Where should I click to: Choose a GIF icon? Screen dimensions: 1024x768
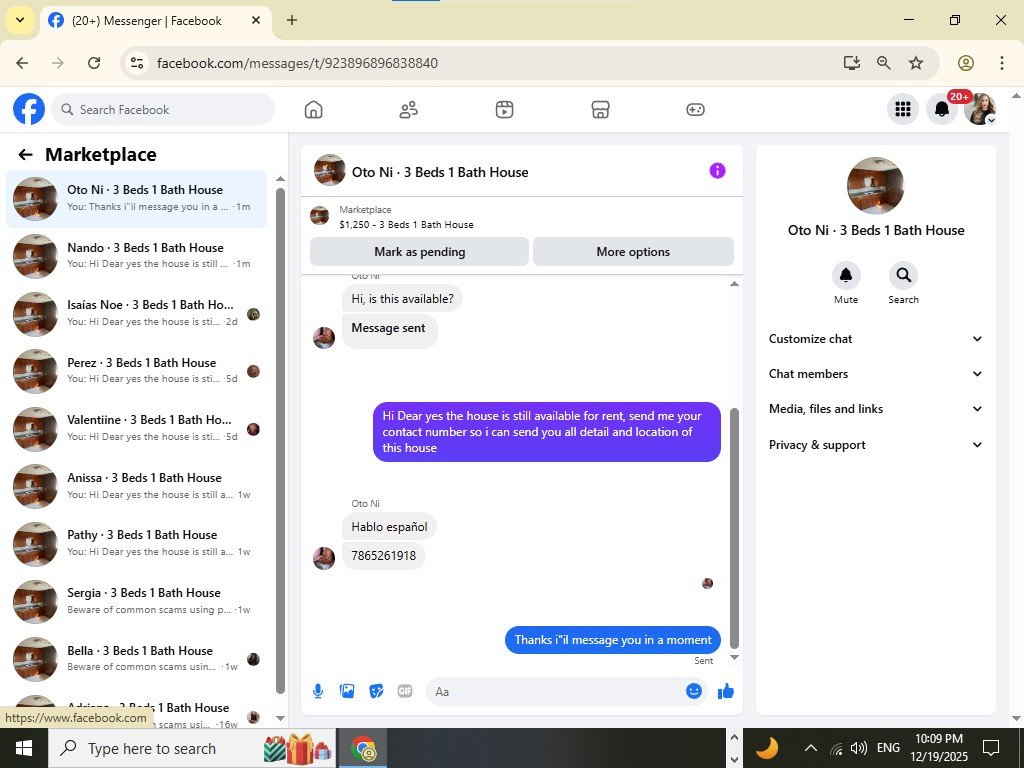point(405,691)
